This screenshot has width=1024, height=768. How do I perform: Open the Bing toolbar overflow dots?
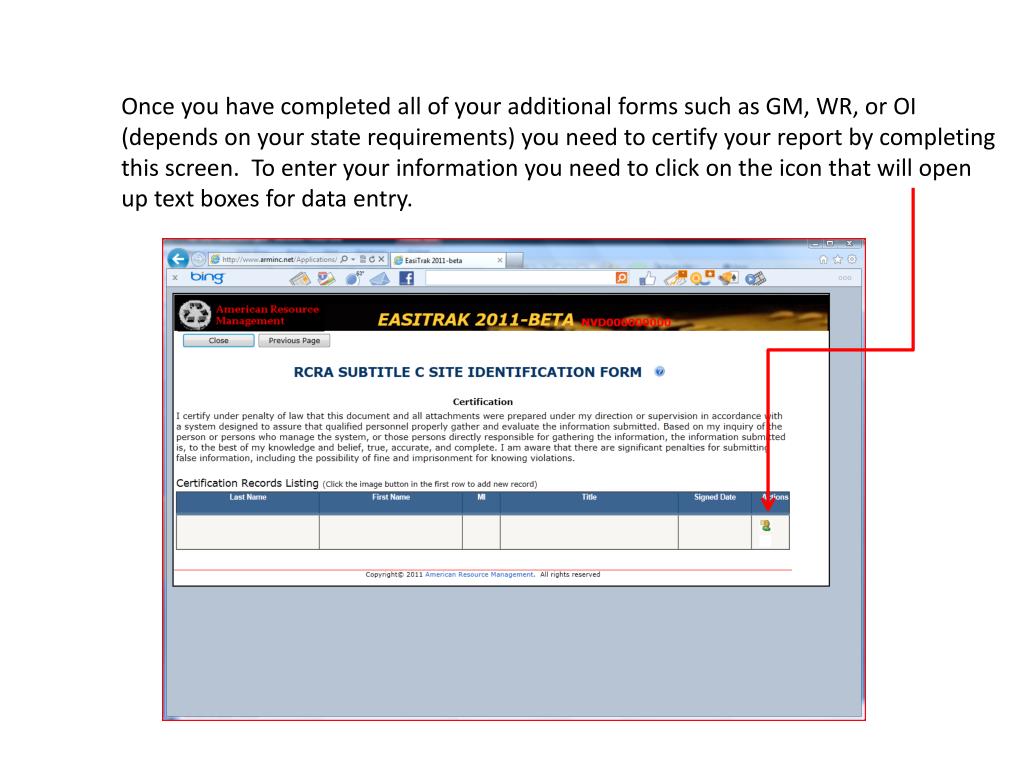(844, 278)
